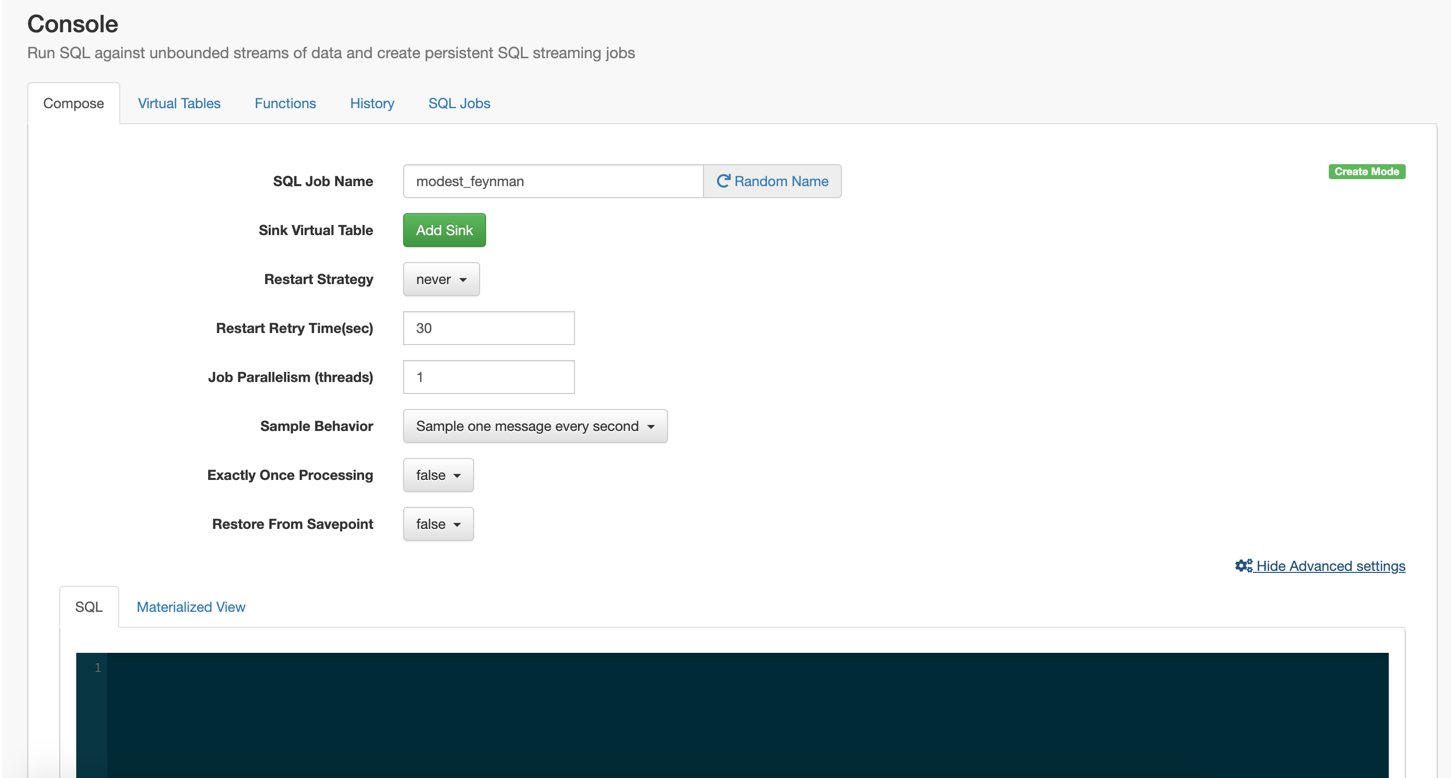Click the Sample Behavior label
This screenshot has width=1451, height=778.
pyautogui.click(x=317, y=426)
